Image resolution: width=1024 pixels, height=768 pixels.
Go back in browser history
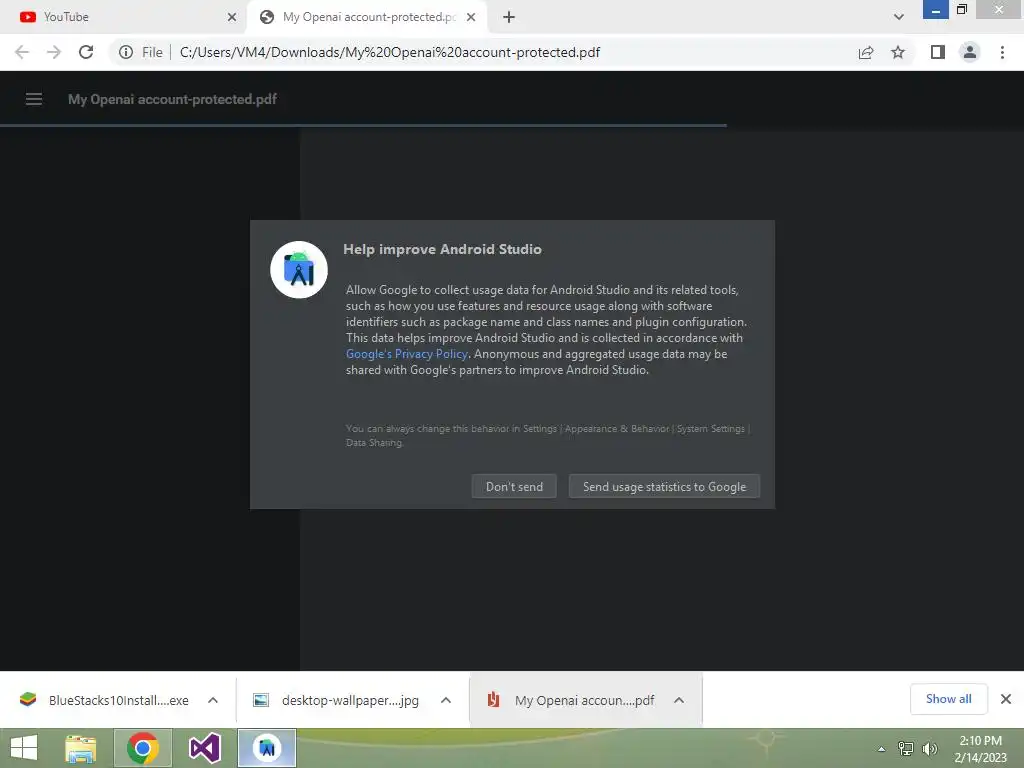pyautogui.click(x=22, y=52)
